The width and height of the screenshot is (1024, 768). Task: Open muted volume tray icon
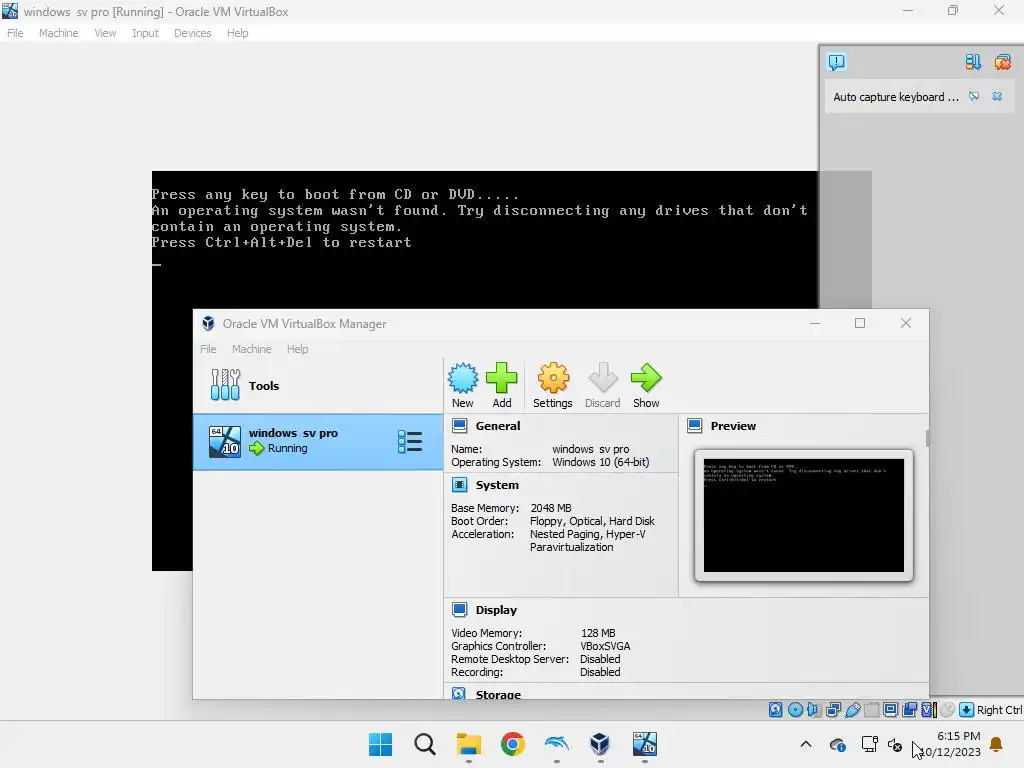pyautogui.click(x=895, y=744)
